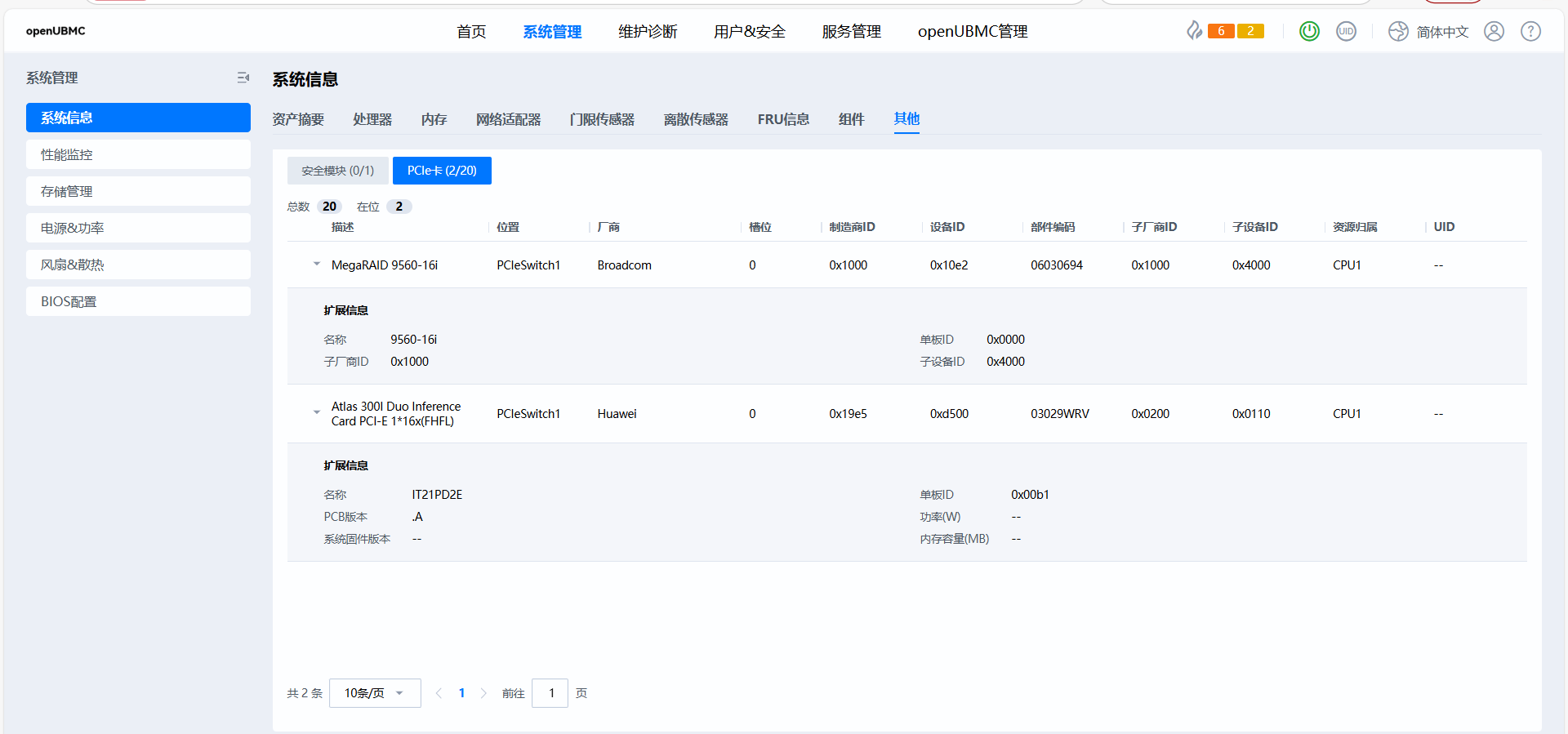
Task: Click the orange critical alarm count badge
Action: point(1221,31)
